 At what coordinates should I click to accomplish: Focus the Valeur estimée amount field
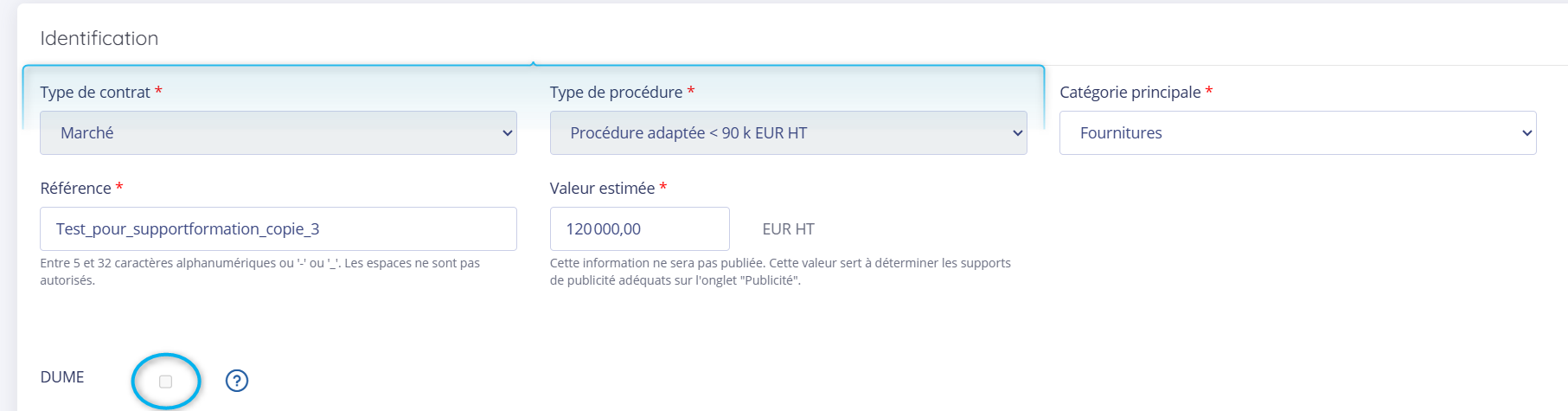pyautogui.click(x=639, y=228)
